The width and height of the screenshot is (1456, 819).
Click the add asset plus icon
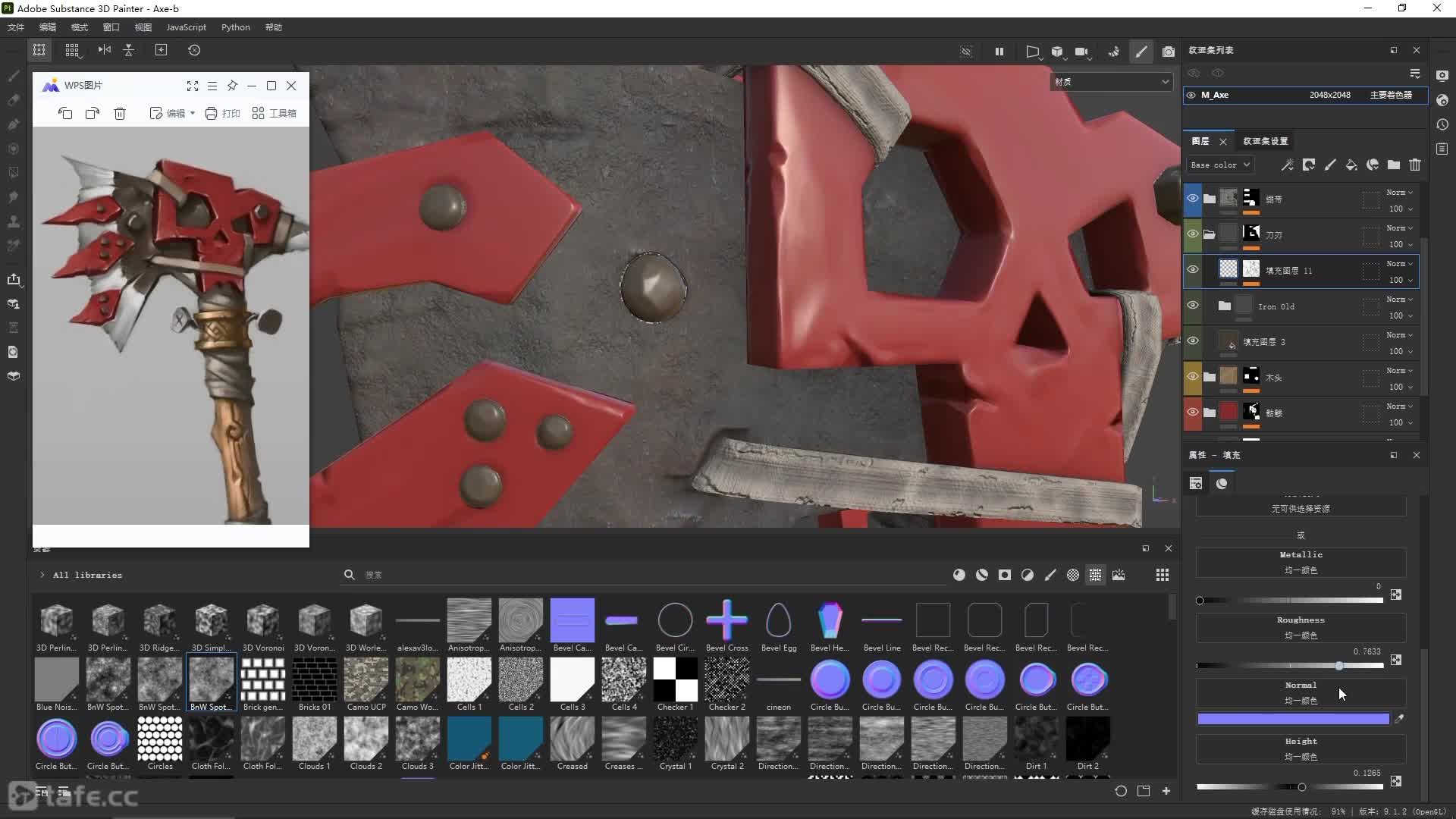(x=1166, y=791)
